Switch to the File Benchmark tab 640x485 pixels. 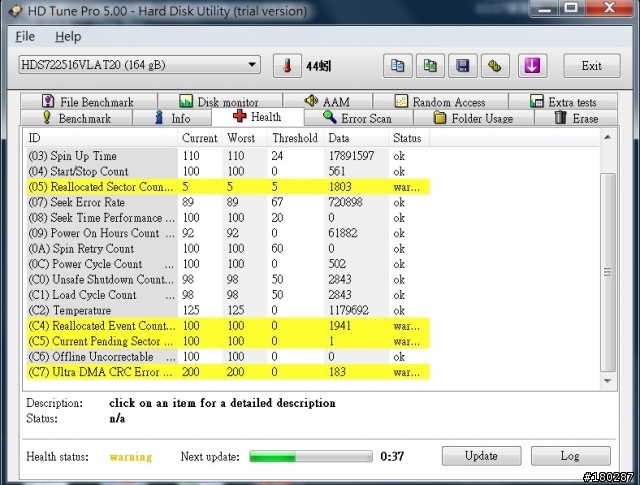(x=89, y=101)
